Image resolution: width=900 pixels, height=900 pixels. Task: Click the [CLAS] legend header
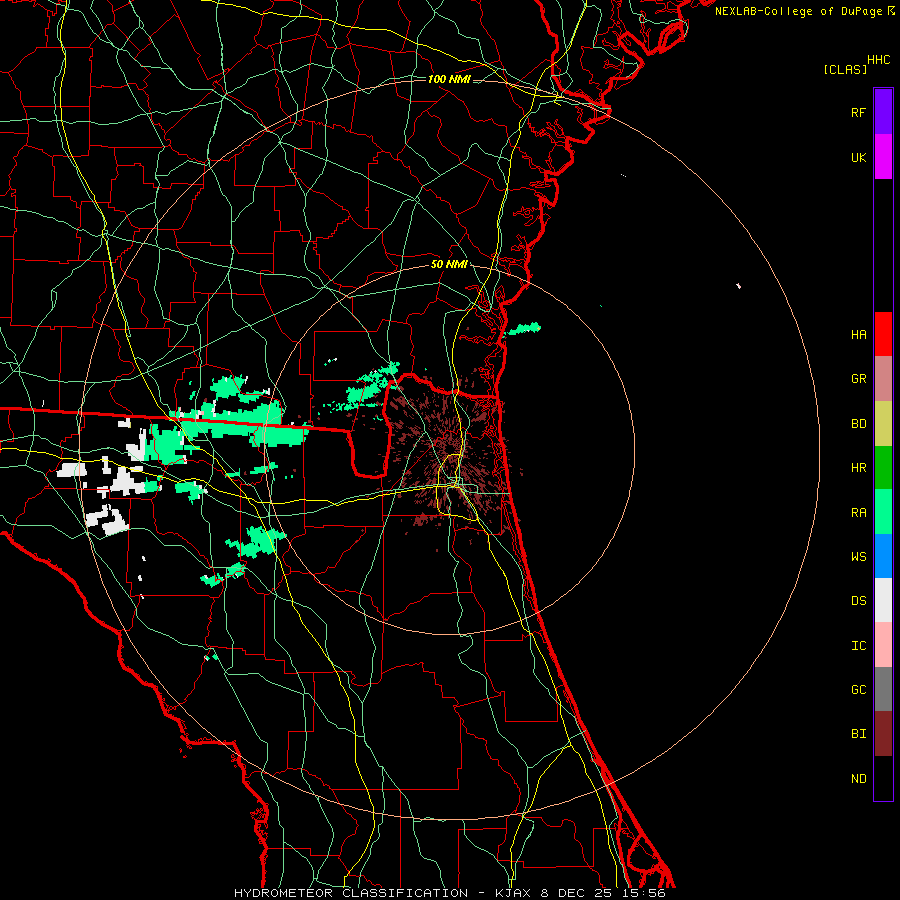coord(845,69)
